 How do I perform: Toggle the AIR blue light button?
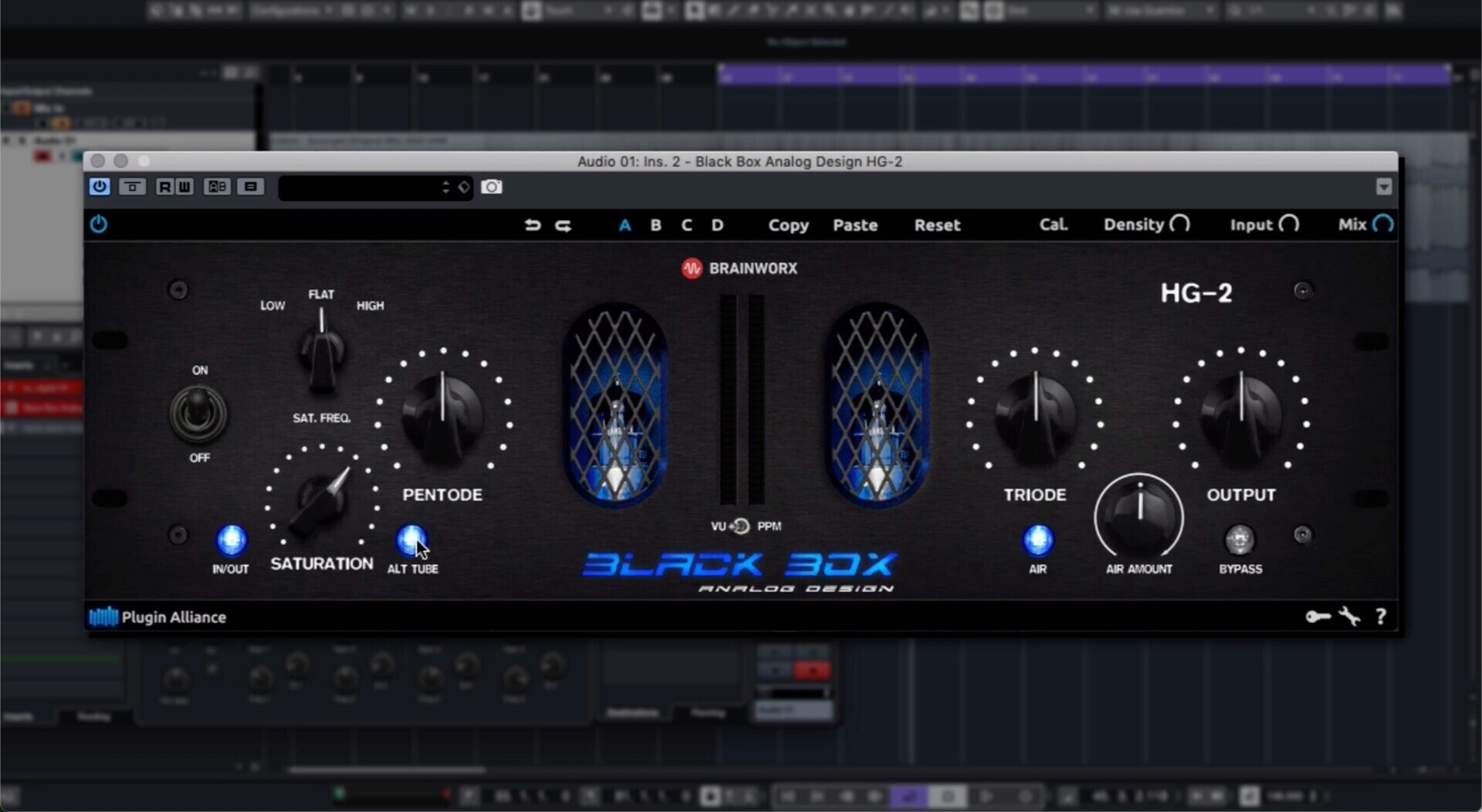(x=1038, y=540)
